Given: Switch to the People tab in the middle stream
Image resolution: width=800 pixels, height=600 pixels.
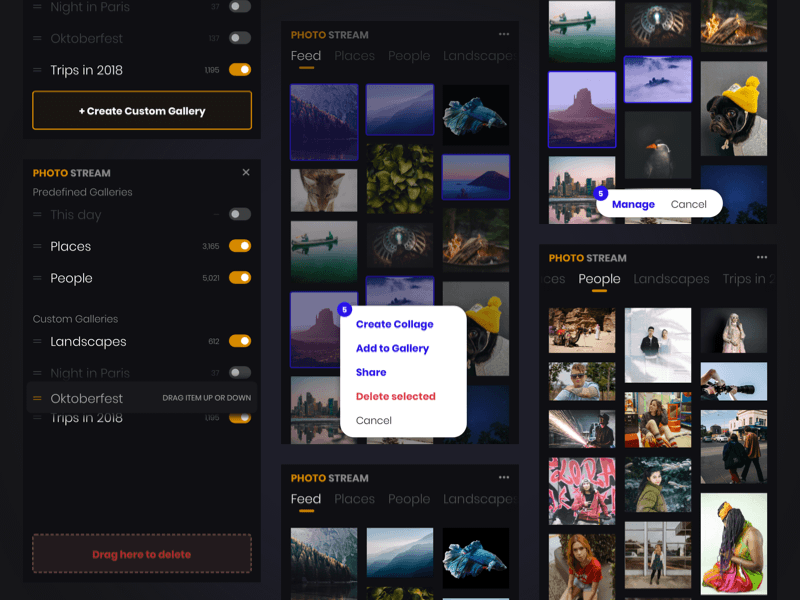Looking at the screenshot, I should [x=409, y=56].
